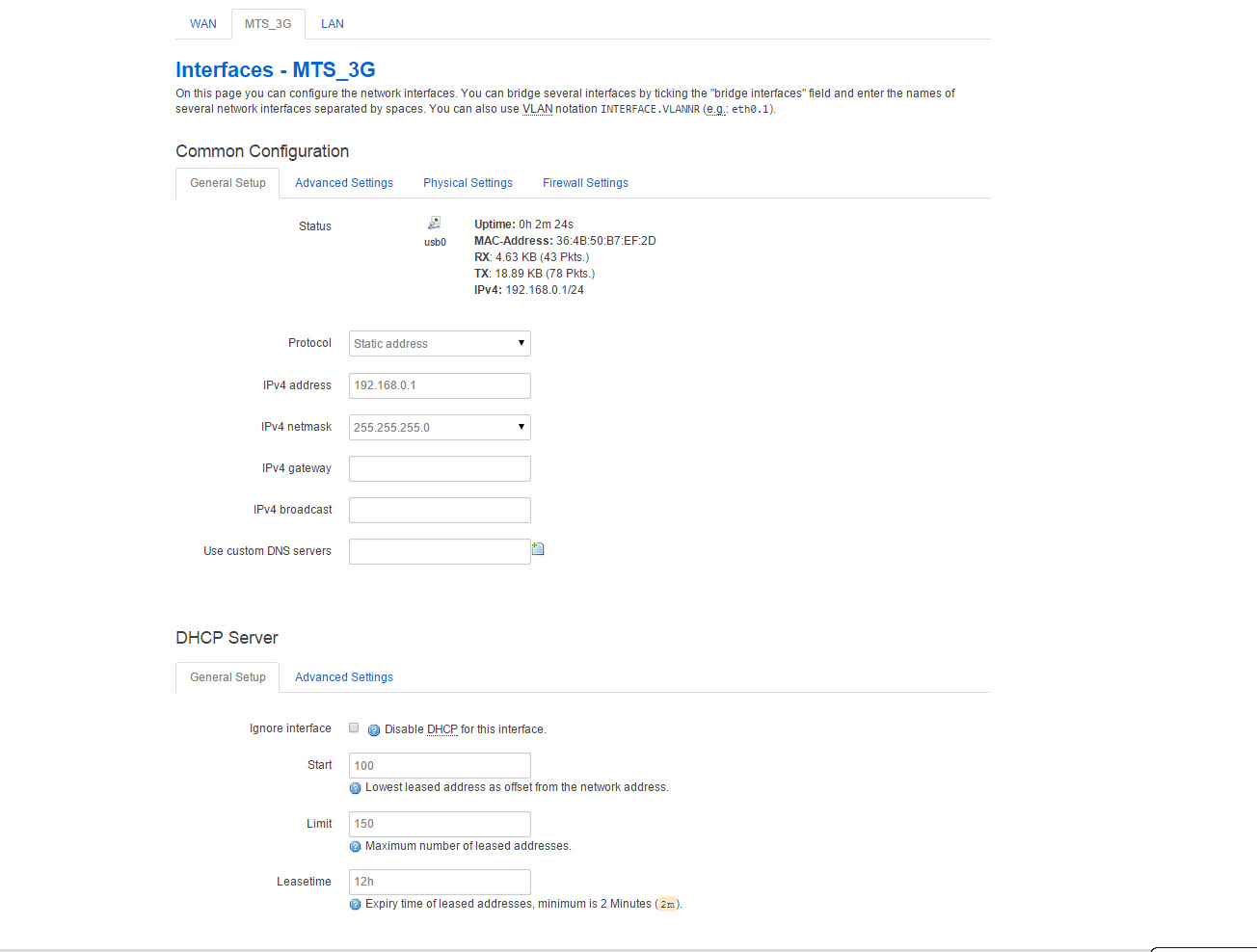
Task: Click the IPv4 gateway input field
Action: (440, 468)
